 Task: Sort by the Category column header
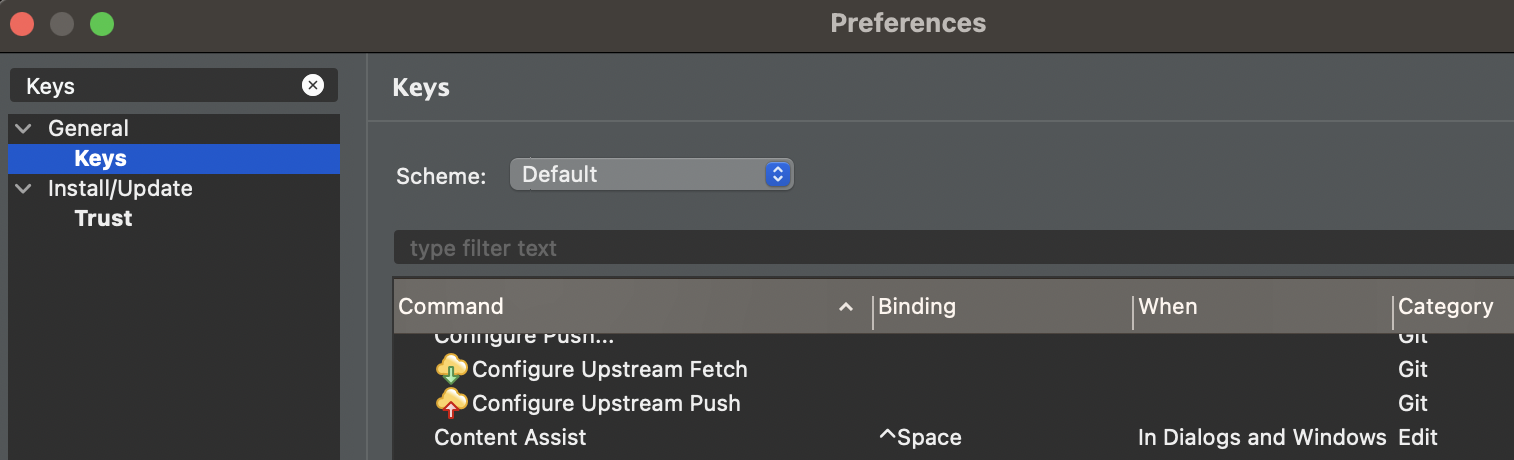(x=1445, y=307)
